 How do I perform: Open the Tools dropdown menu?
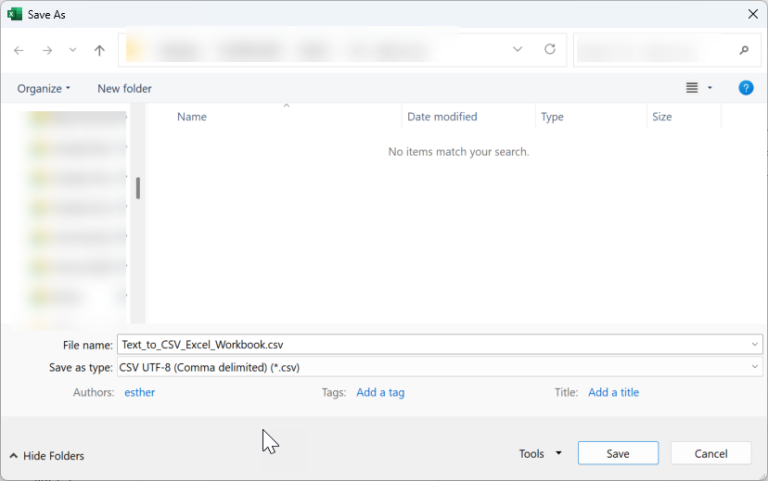pos(540,454)
